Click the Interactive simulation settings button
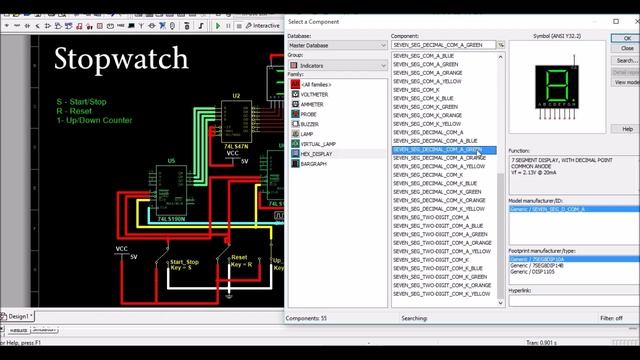 point(262,26)
